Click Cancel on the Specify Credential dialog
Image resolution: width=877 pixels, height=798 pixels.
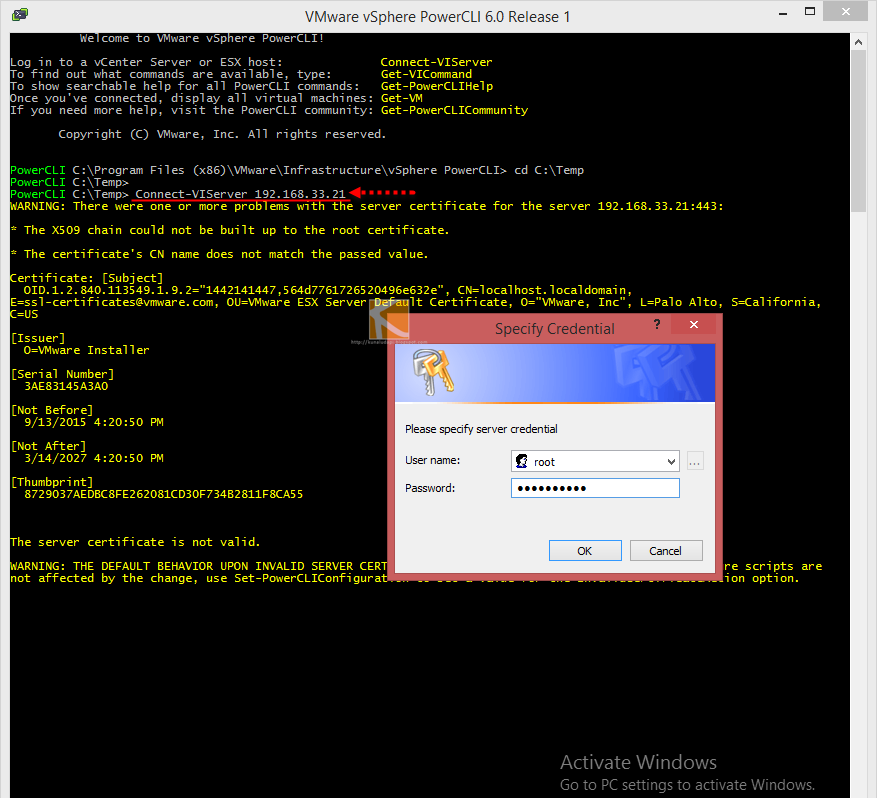click(x=665, y=550)
